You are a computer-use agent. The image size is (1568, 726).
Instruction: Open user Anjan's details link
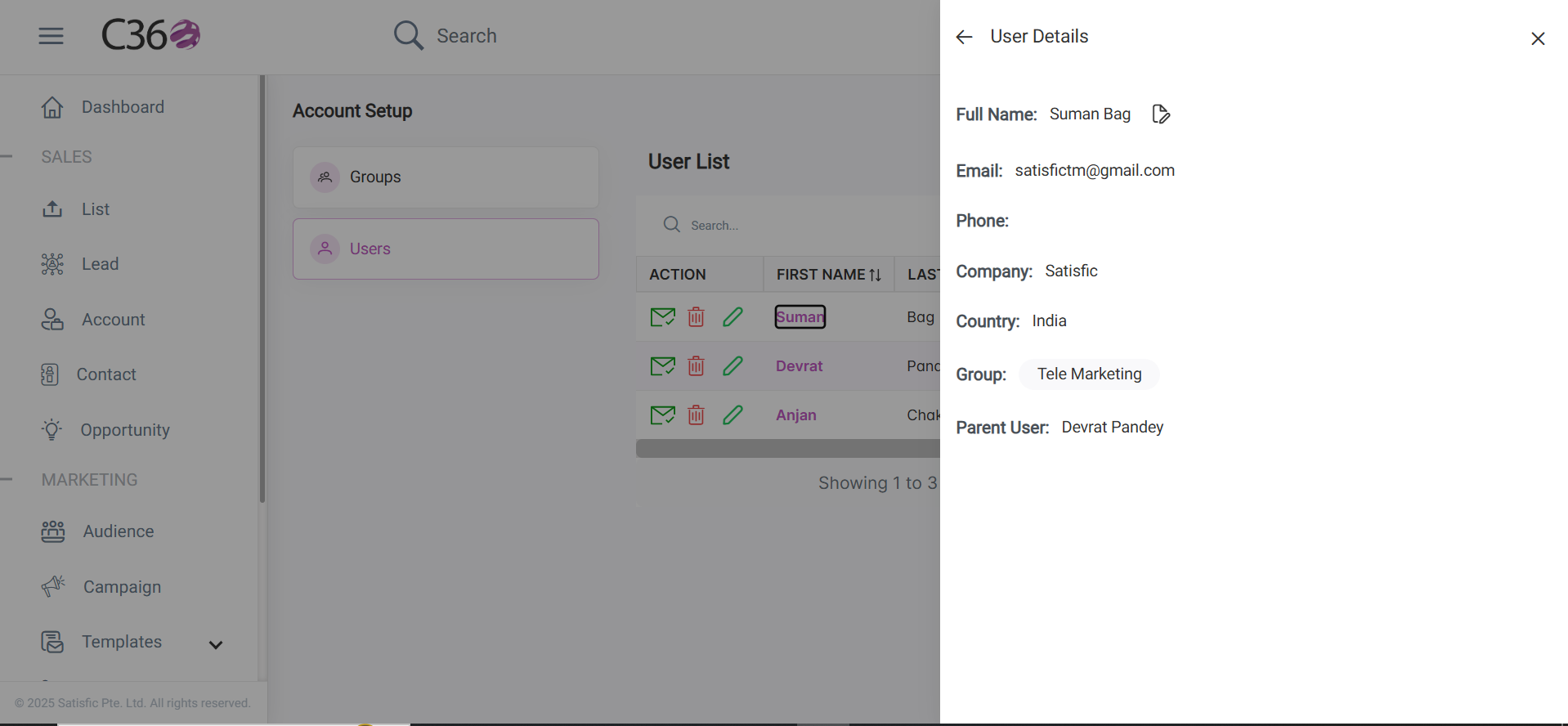(x=795, y=415)
